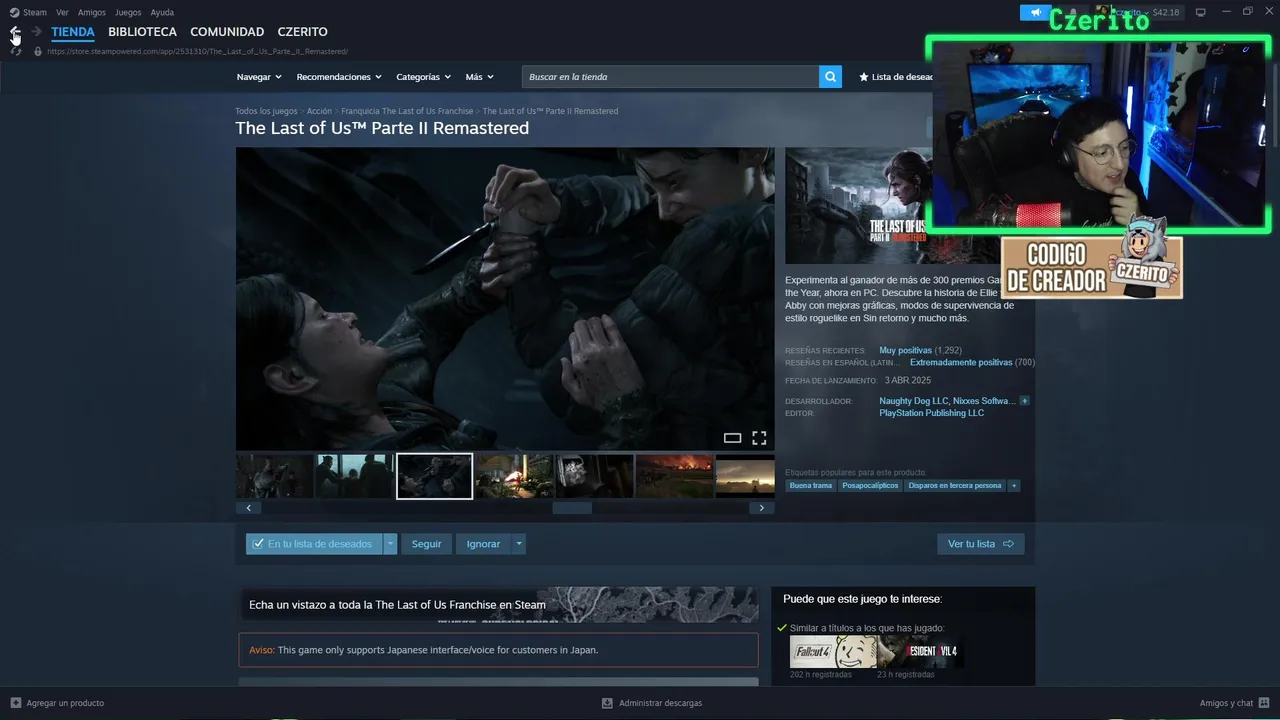Click the $42.18 wallet balance
This screenshot has height=720, width=1280.
coord(1166,12)
